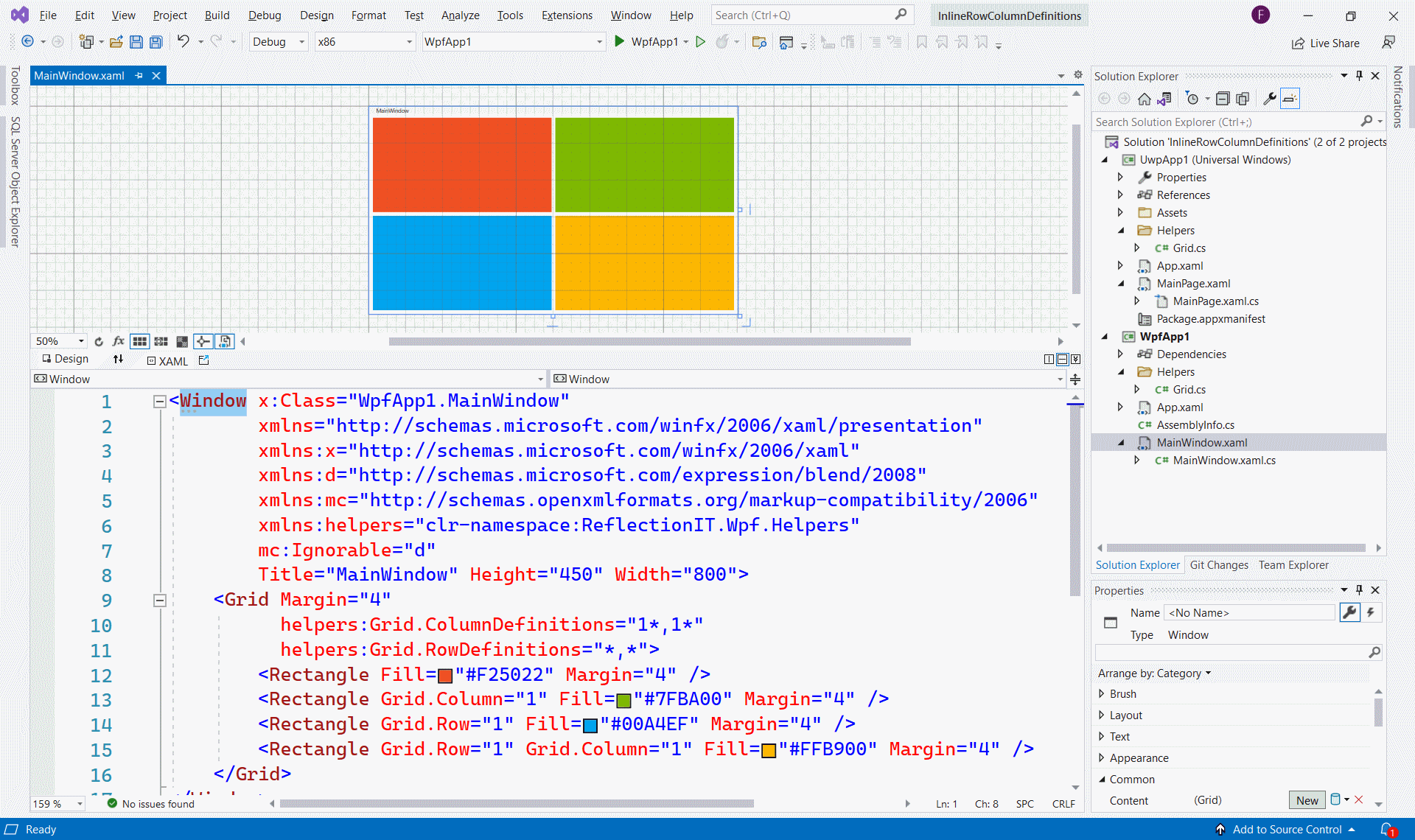
Task: Click the XAML view toggle tab
Action: tap(164, 360)
